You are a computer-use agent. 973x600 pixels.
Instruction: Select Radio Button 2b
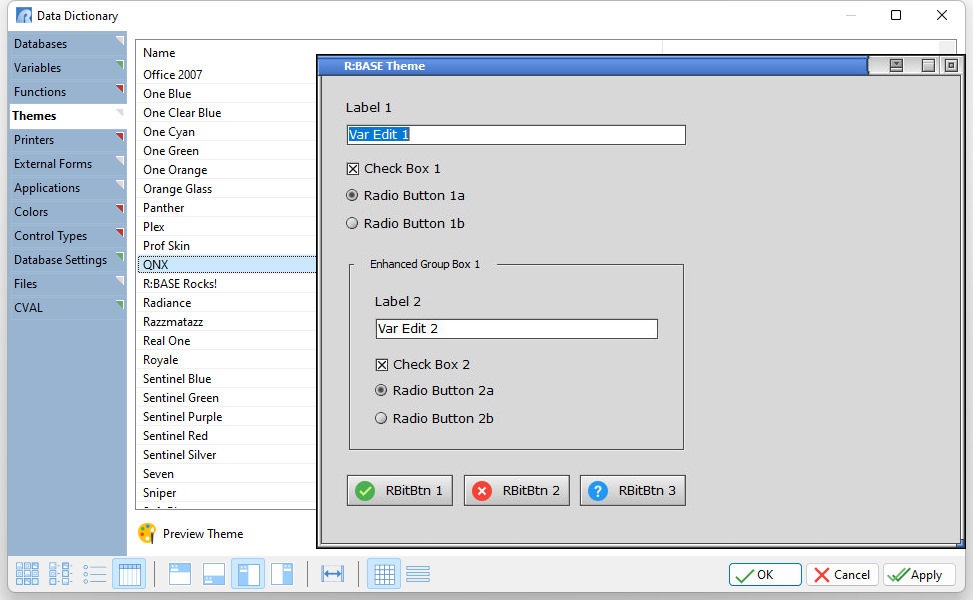click(381, 418)
